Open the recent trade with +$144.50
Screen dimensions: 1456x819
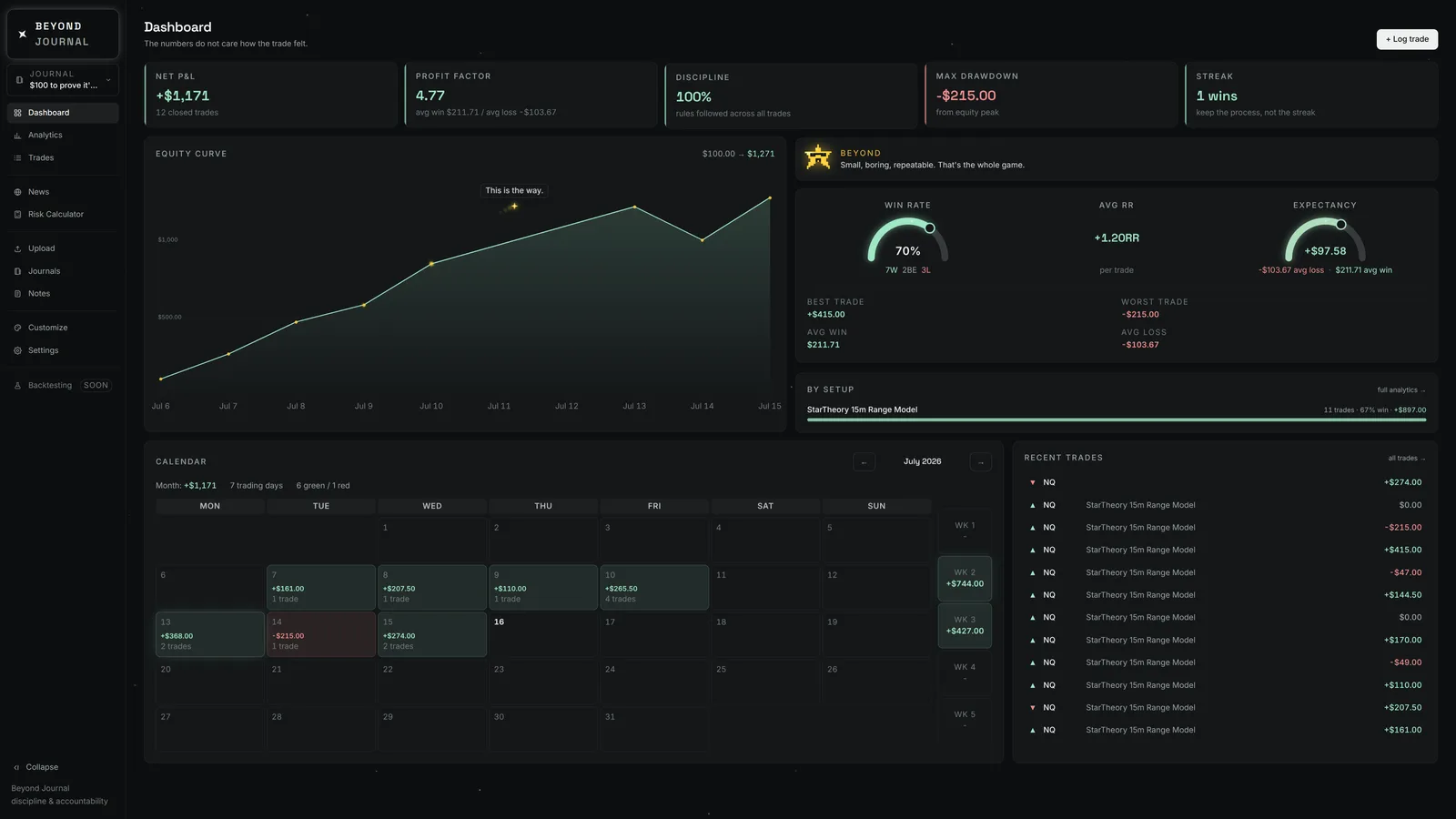1225,595
